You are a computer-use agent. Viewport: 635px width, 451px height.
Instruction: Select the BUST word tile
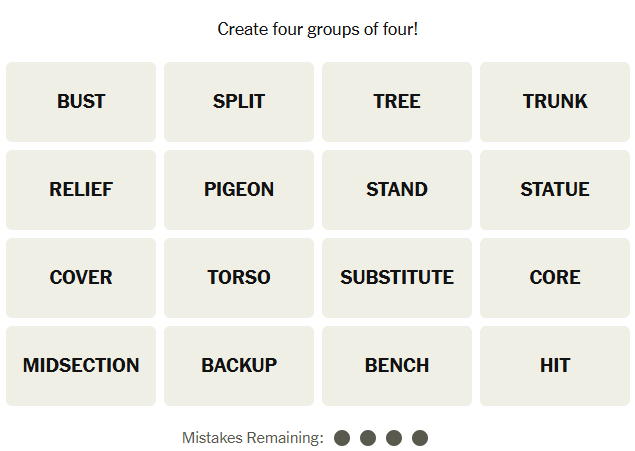[81, 102]
